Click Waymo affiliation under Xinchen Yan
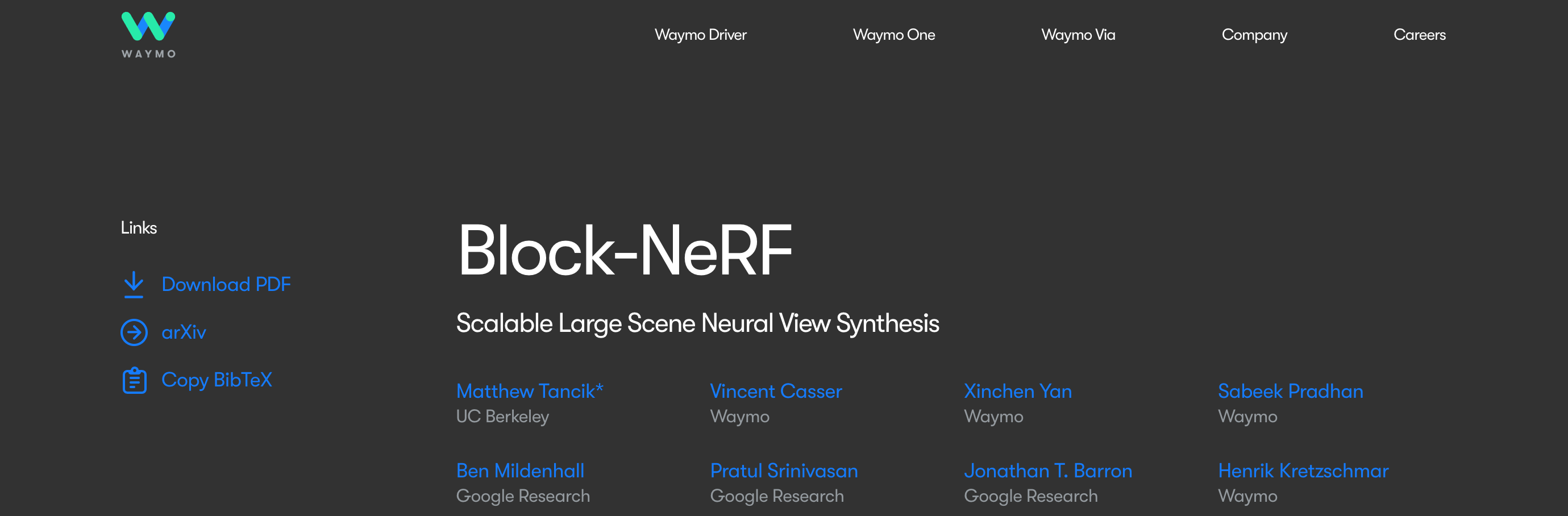The image size is (1568, 516). click(x=993, y=417)
